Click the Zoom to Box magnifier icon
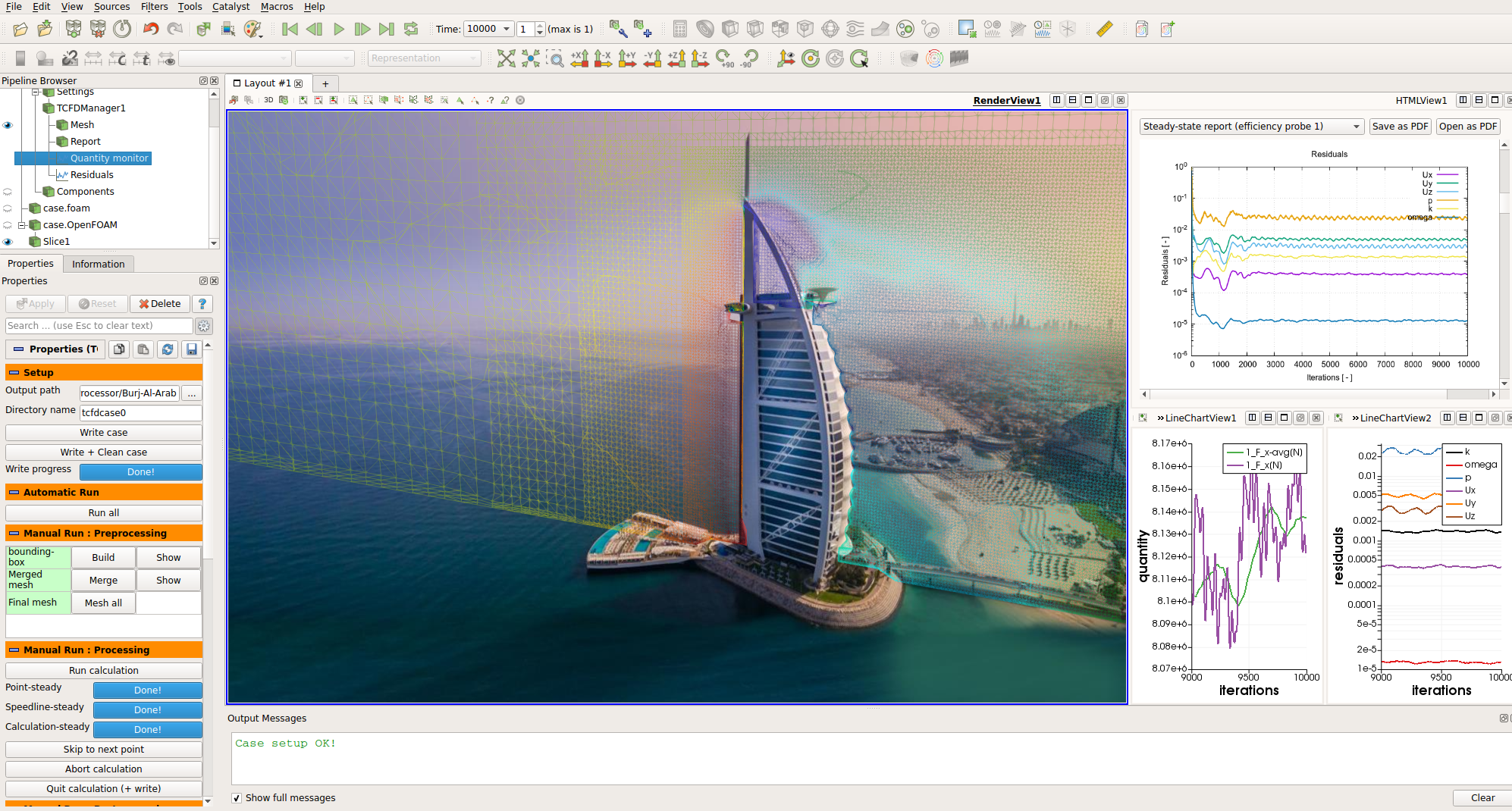The image size is (1512, 811). click(556, 58)
